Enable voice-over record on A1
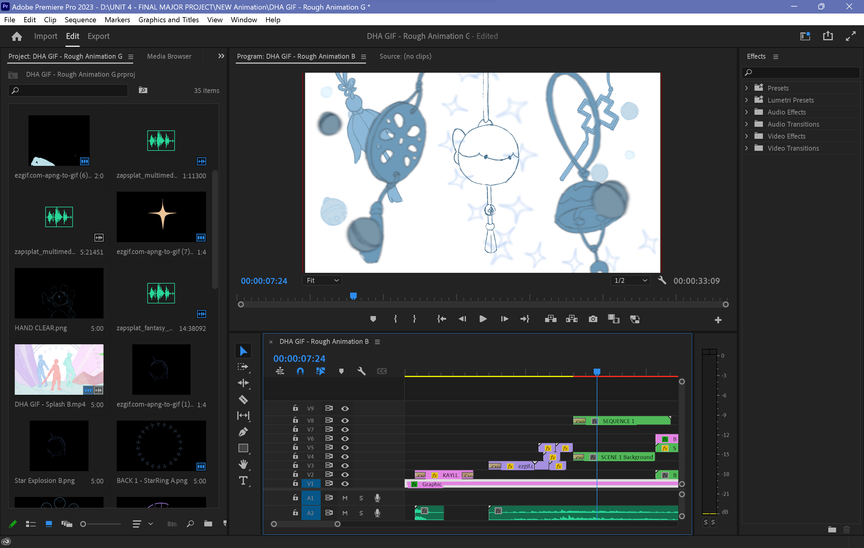The image size is (864, 548). 377,498
